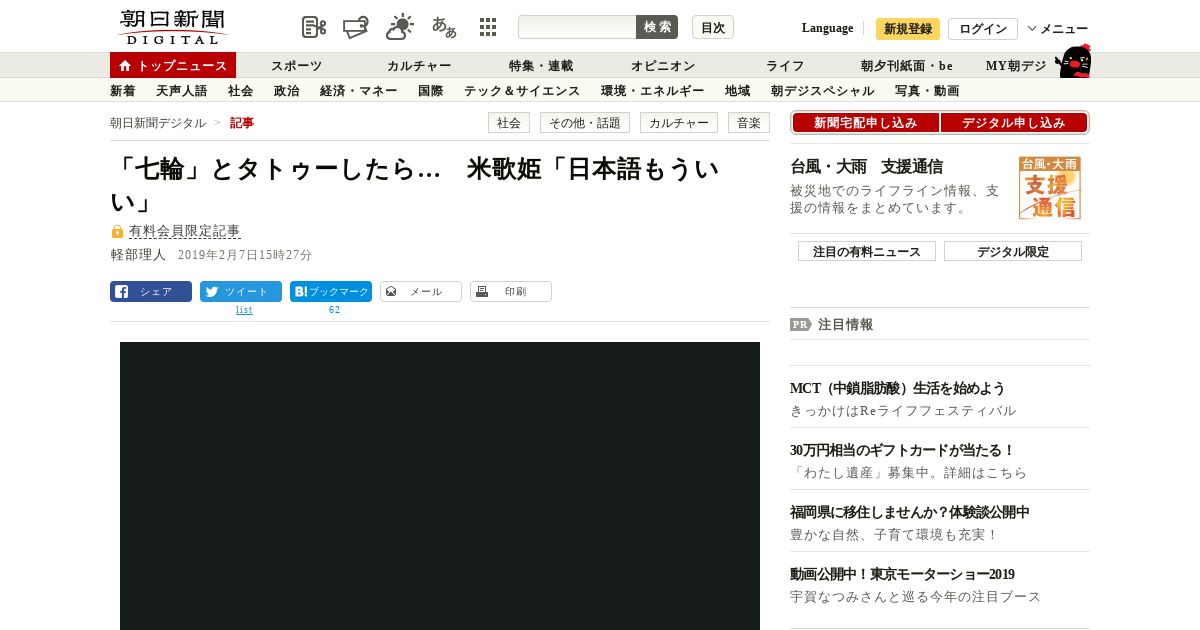Print the article with 印刷 button

(x=511, y=292)
